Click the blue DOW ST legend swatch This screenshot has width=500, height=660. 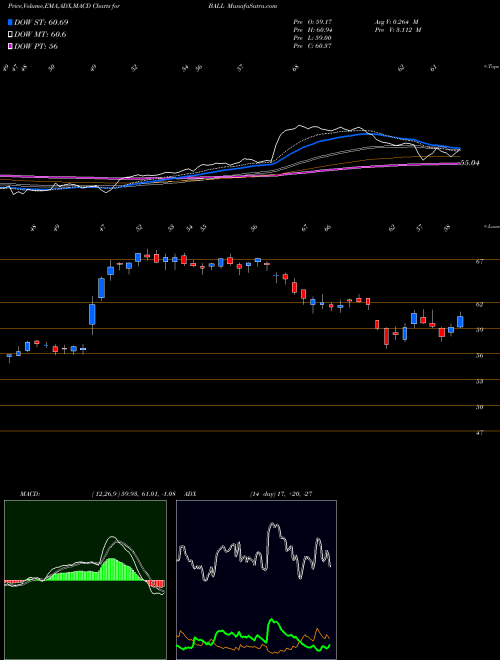click(10, 22)
